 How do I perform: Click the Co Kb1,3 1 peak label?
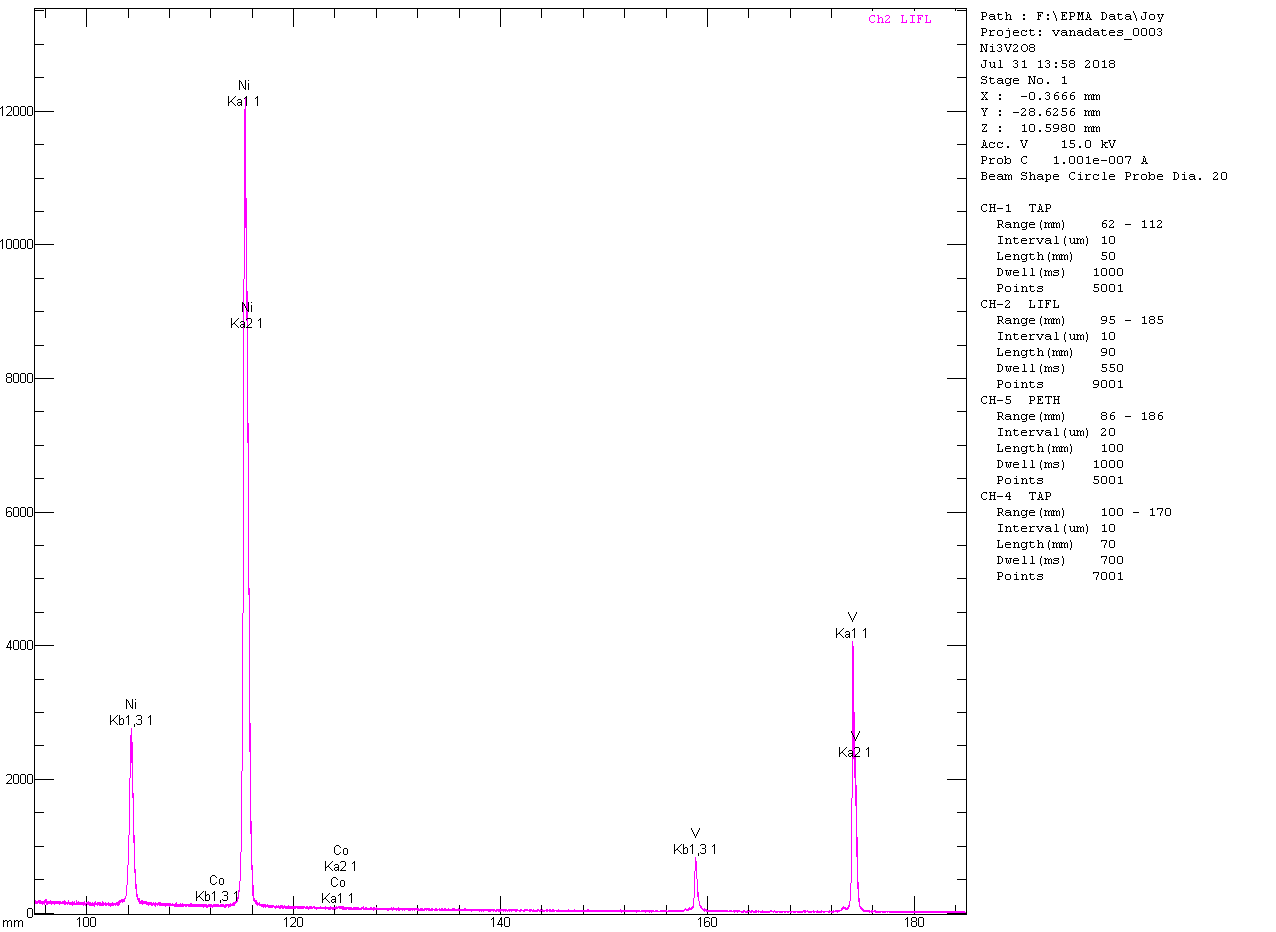(217, 888)
